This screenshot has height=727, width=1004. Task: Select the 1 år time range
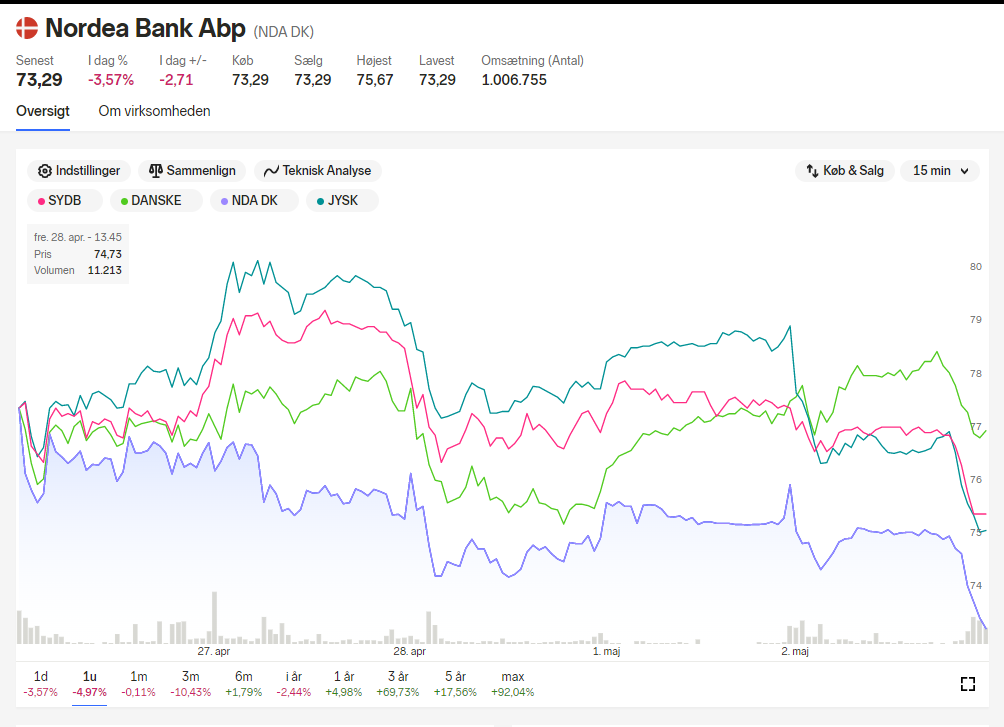point(344,683)
